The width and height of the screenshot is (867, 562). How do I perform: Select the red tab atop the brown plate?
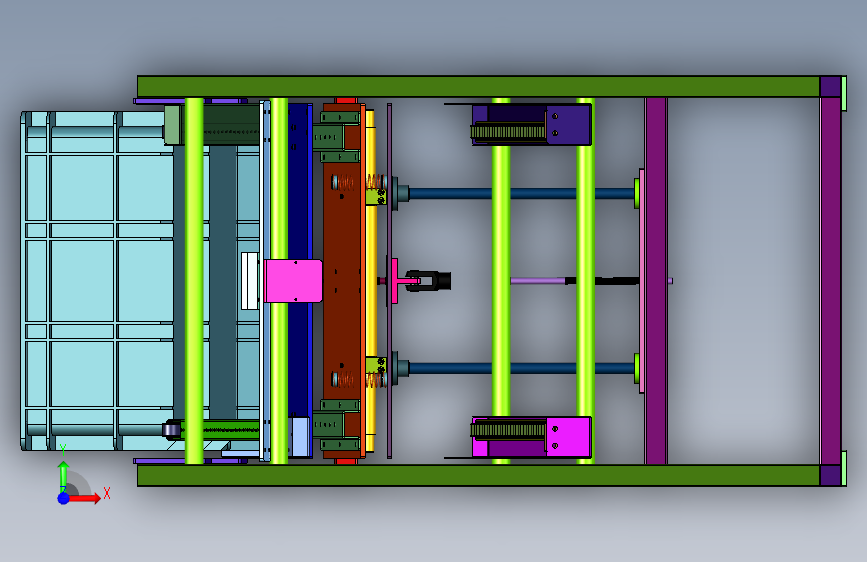pos(346,101)
